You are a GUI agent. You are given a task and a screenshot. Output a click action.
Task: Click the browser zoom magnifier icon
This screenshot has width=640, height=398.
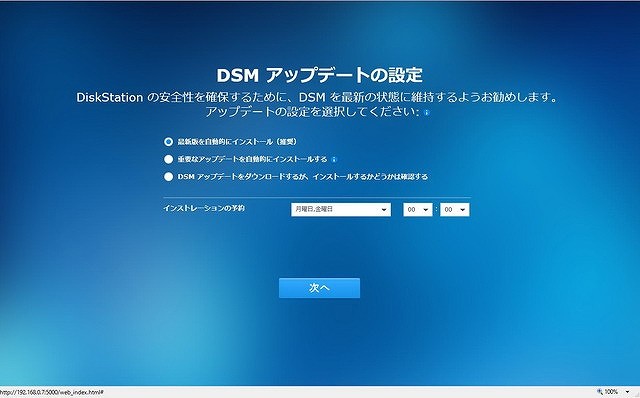tap(600, 392)
